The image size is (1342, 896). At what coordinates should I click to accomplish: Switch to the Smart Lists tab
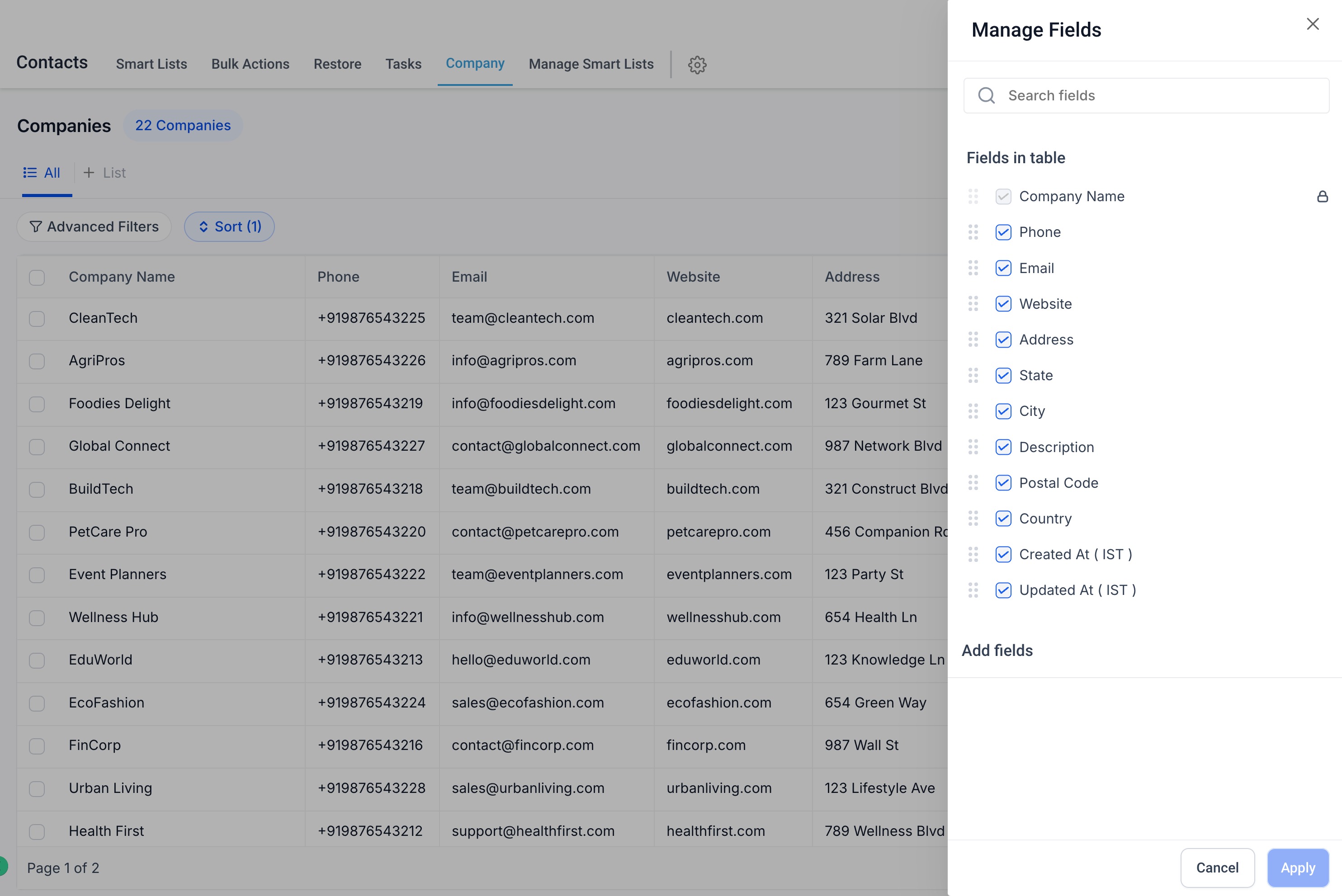tap(151, 64)
